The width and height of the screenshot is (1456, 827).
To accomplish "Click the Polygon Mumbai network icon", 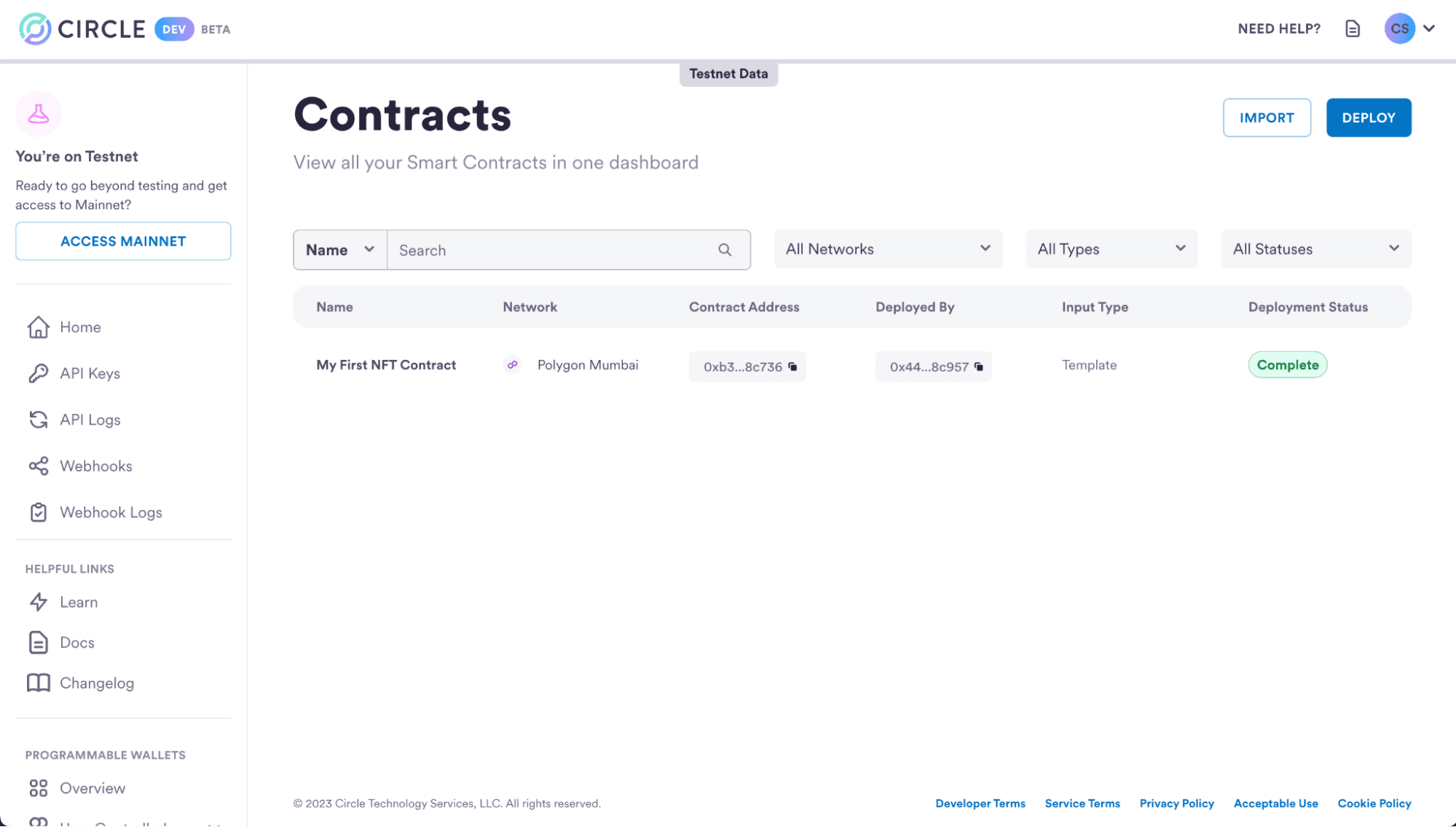I will pos(513,365).
